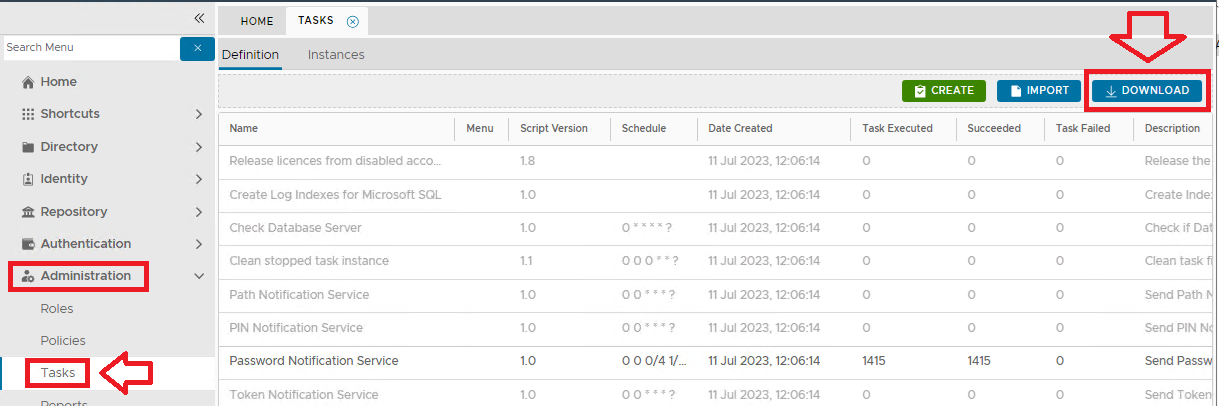
Task: Click the Authentication wallet icon
Action: (28, 244)
